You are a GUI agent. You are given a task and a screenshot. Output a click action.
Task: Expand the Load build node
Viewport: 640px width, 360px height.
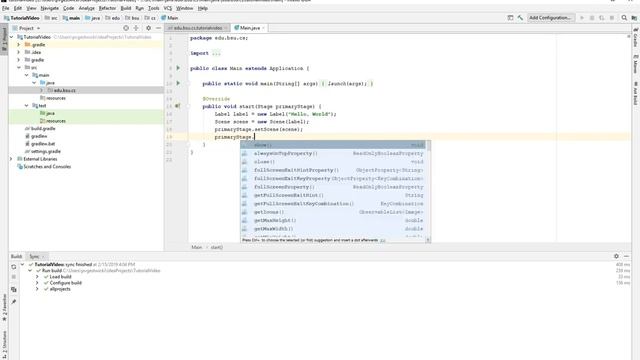tap(37, 277)
